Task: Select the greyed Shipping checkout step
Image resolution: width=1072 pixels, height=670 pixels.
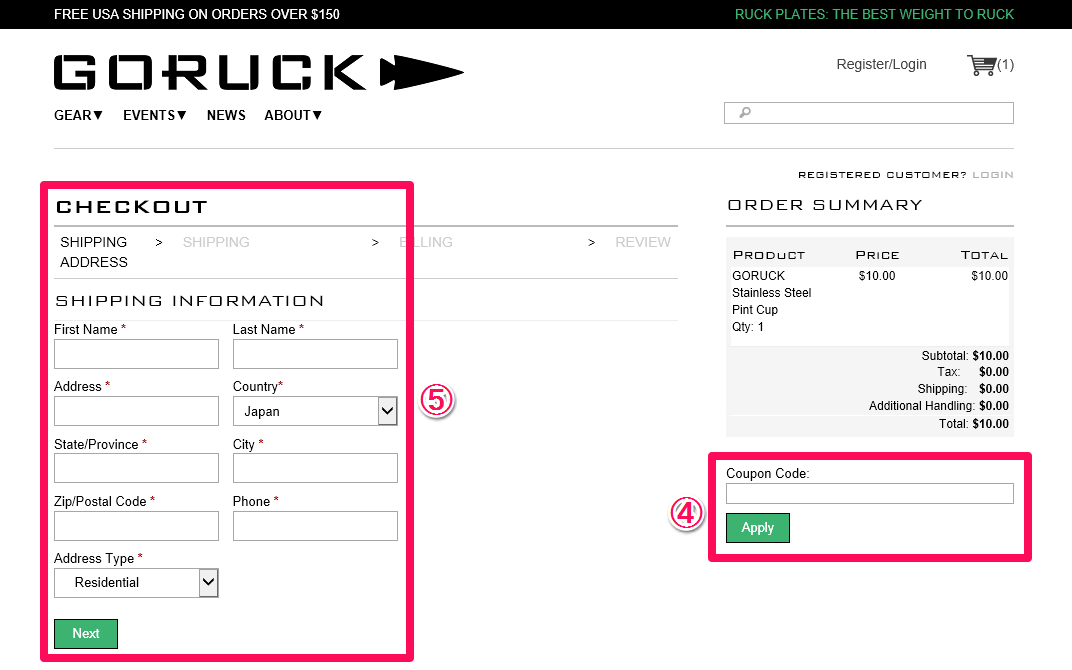Action: point(216,242)
